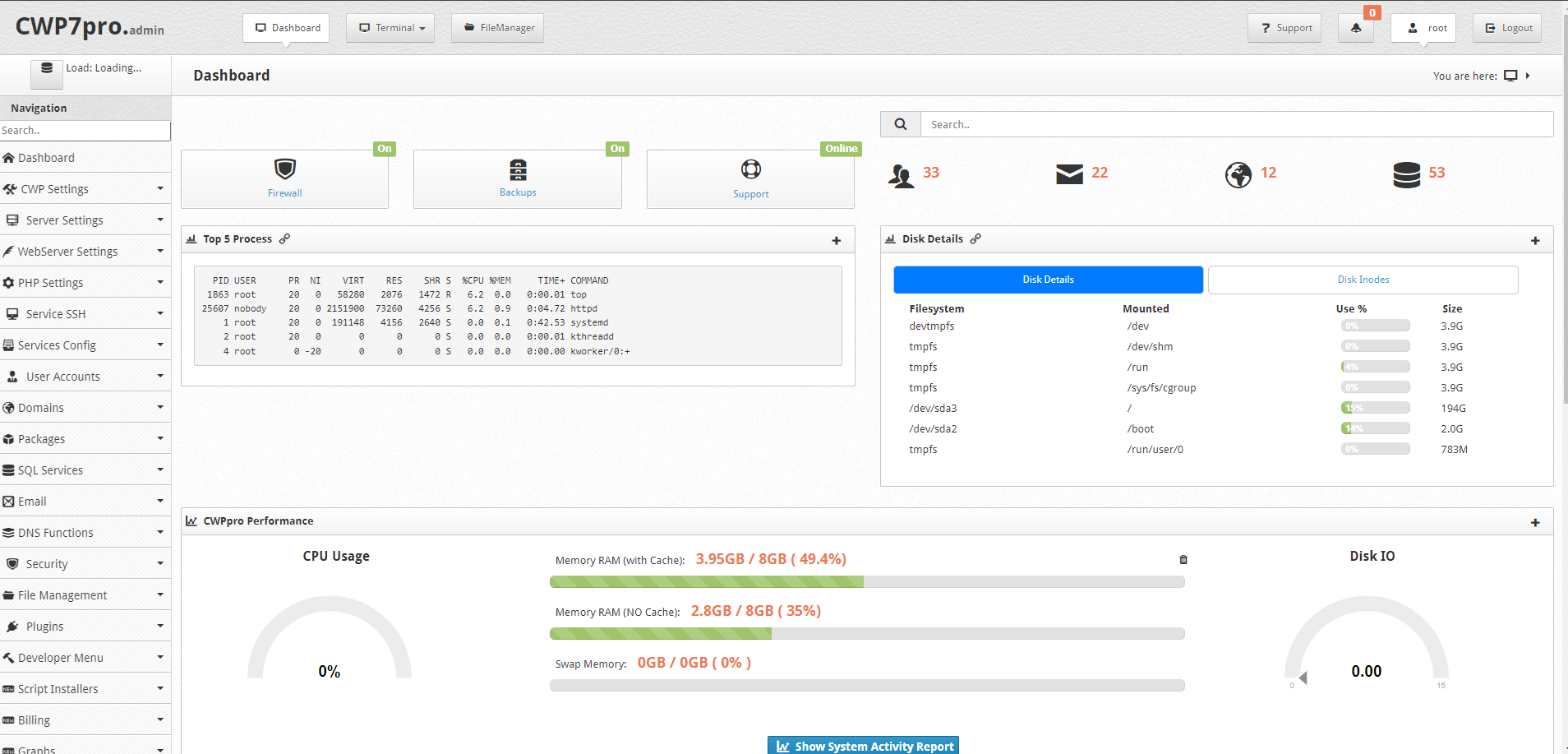
Task: Open the SQL Services sidebar menu
Action: tap(85, 470)
